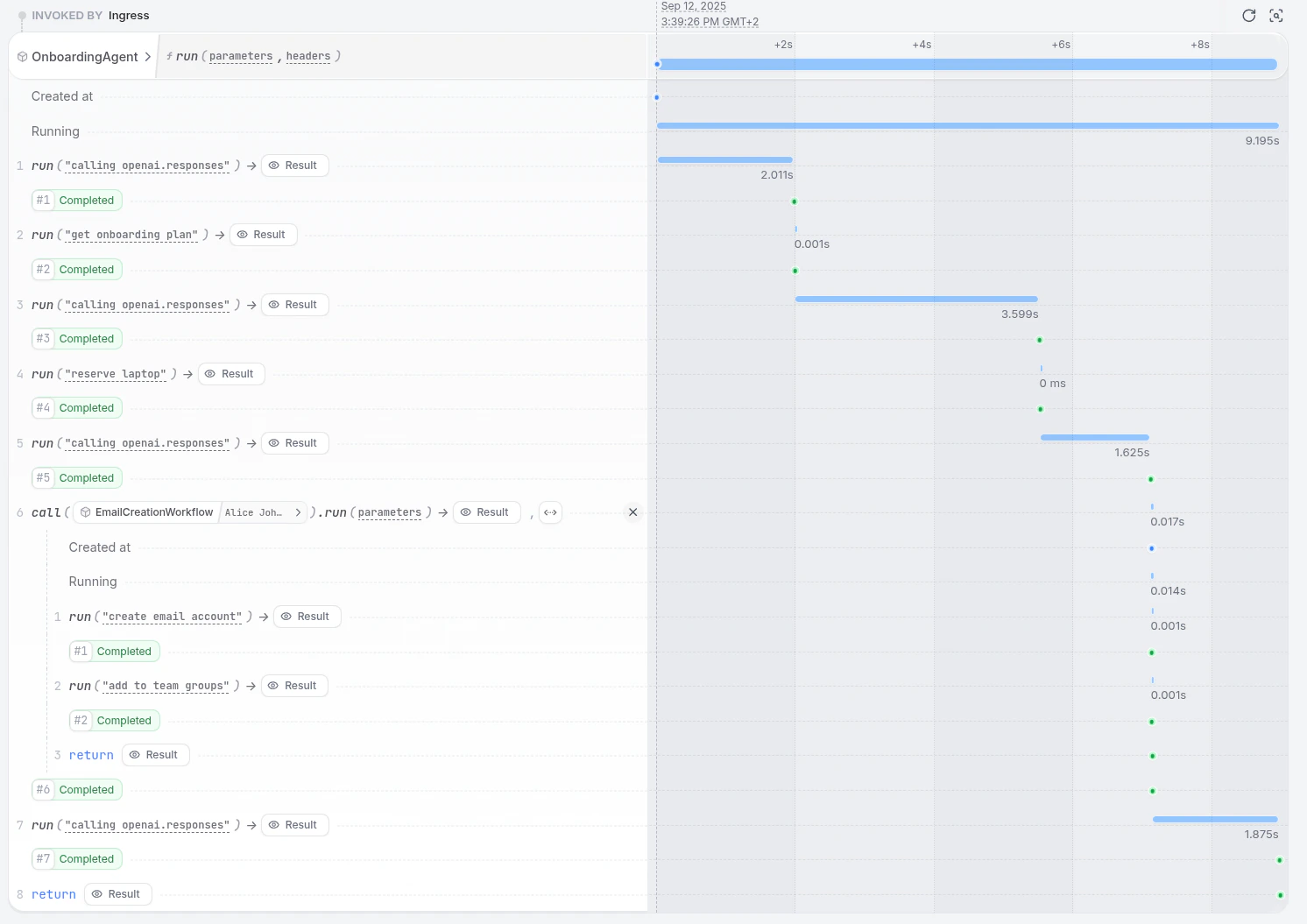Viewport: 1307px width, 924px height.
Task: Click the 1.875s timeline bar of step 7
Action: 1215,820
